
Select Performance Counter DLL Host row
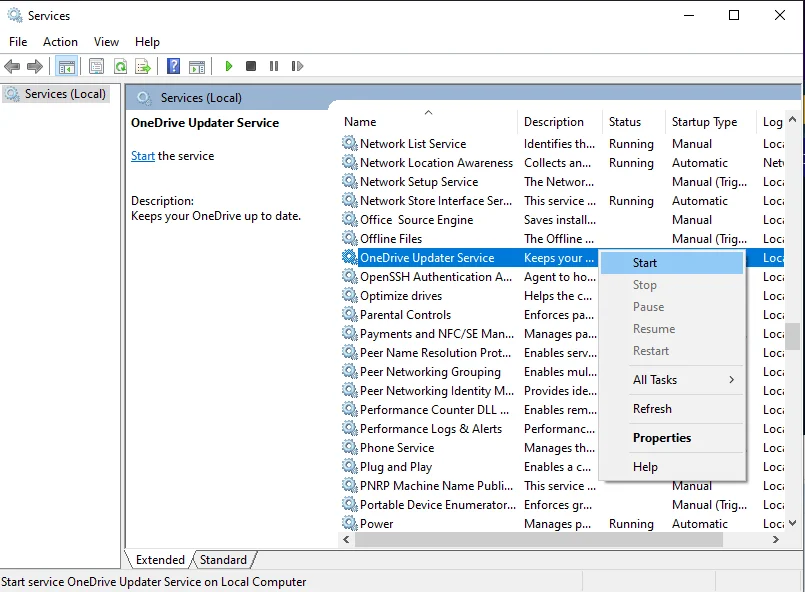[x=469, y=410]
